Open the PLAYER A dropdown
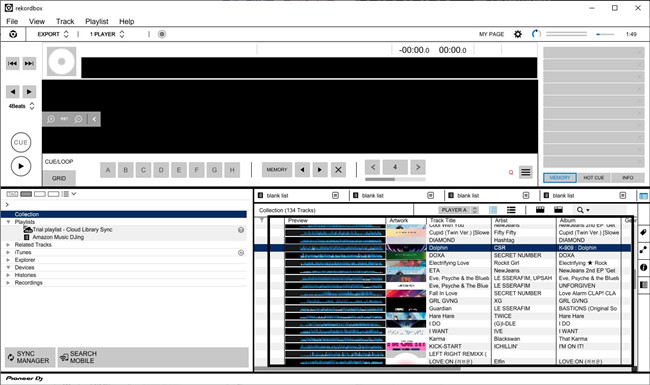This screenshot has height=385, width=650. tap(458, 210)
